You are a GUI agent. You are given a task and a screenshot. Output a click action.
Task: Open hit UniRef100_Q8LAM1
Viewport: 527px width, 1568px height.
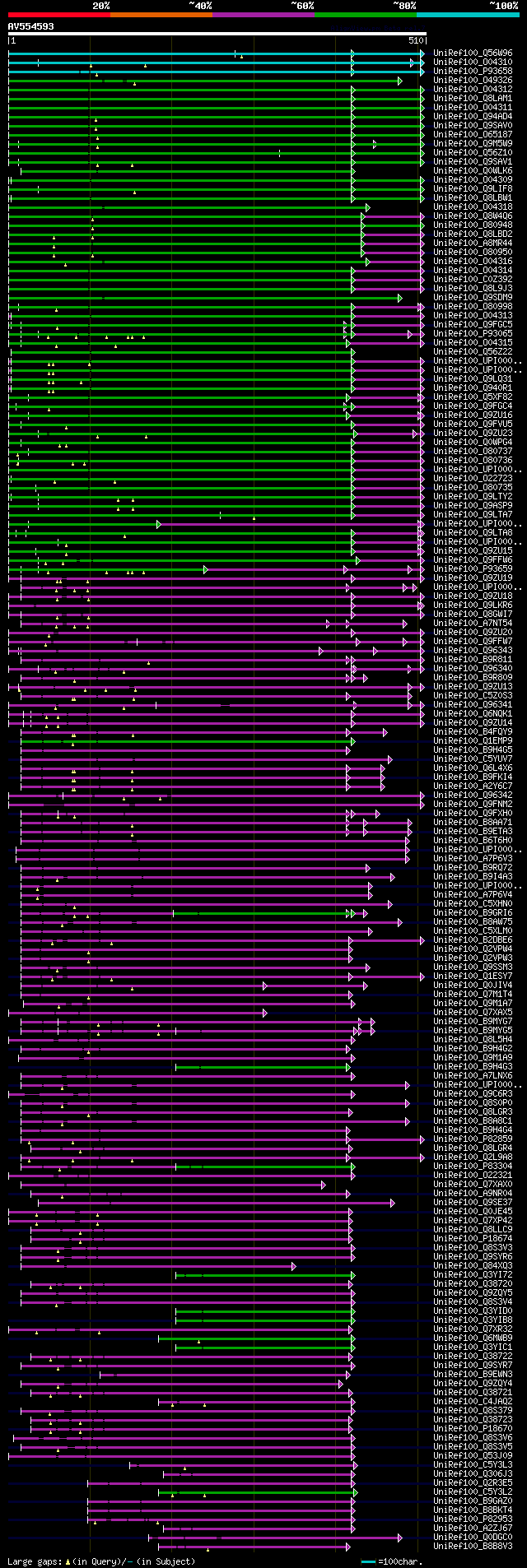click(473, 98)
